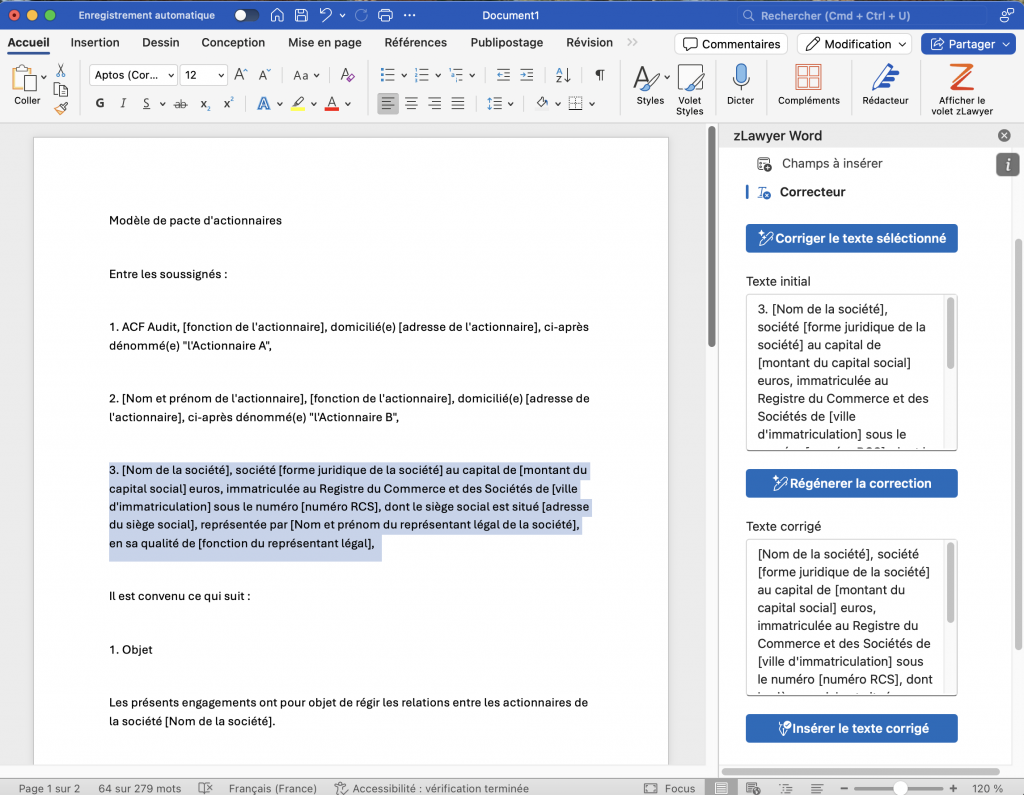Click Insérer le texte corrigé button
Image resolution: width=1024 pixels, height=795 pixels.
(851, 728)
